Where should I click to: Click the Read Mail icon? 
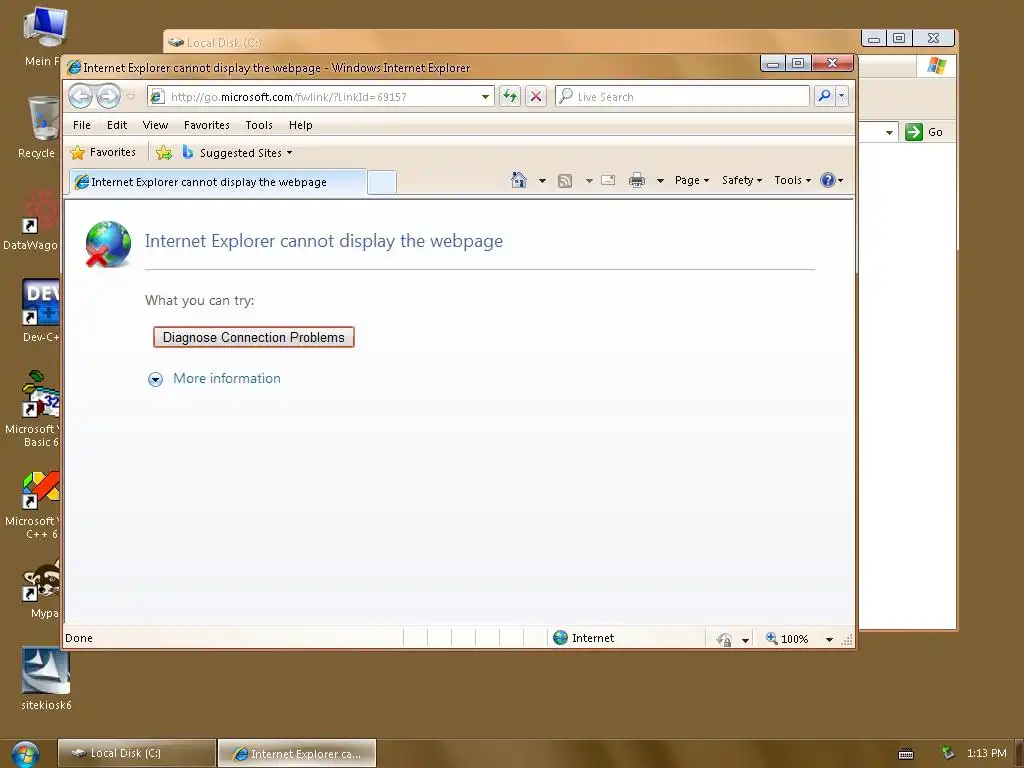pos(608,180)
